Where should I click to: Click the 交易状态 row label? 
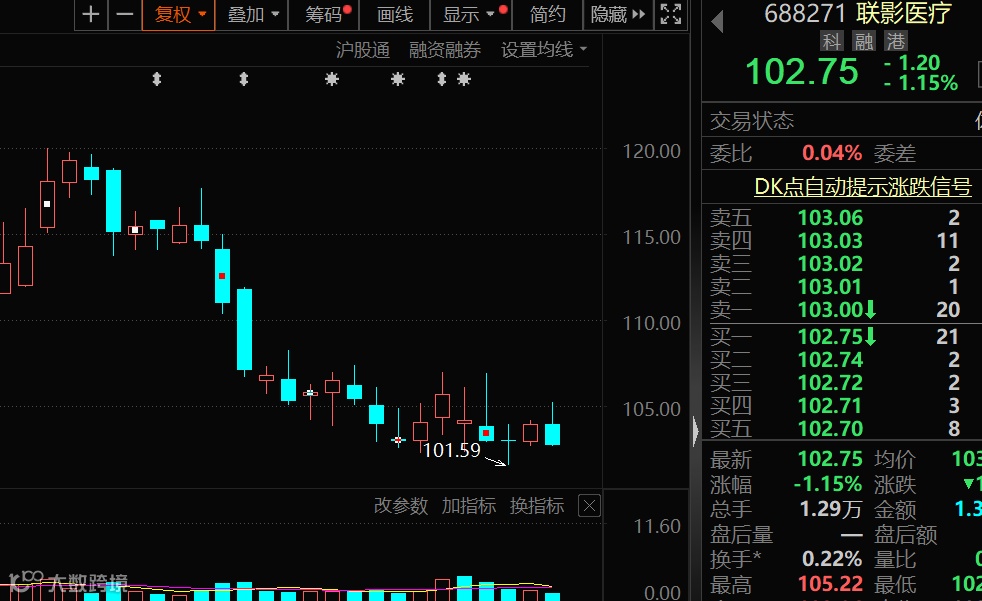(752, 121)
